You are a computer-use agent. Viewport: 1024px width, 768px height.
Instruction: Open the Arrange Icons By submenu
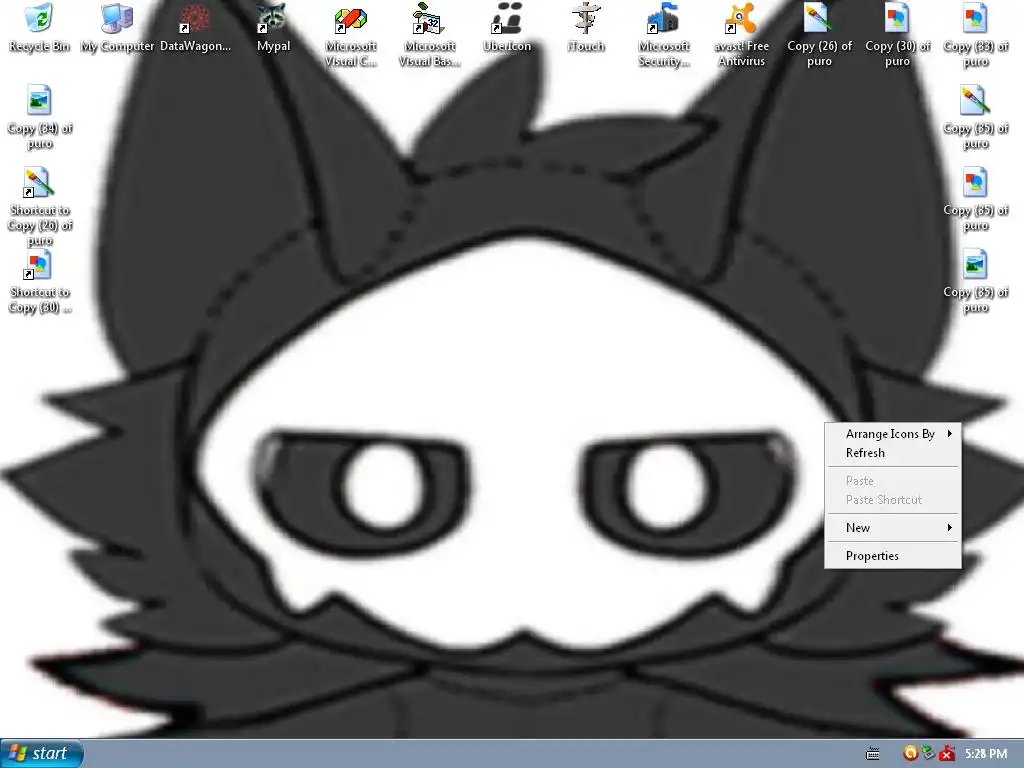[x=893, y=434]
